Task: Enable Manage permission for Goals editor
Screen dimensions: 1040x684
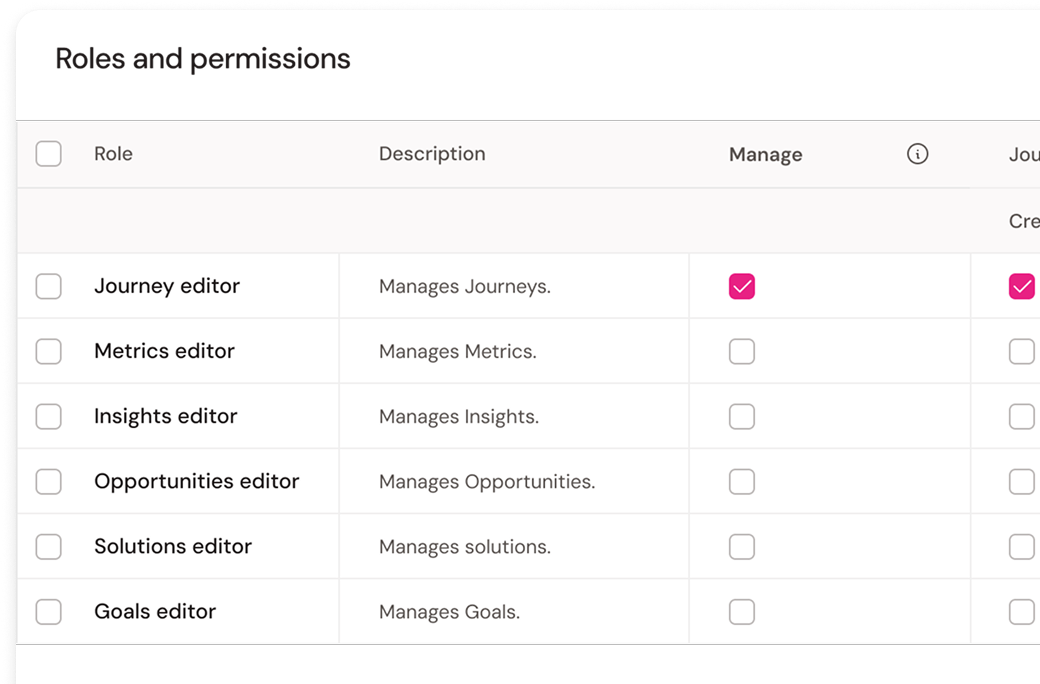Action: pyautogui.click(x=742, y=612)
